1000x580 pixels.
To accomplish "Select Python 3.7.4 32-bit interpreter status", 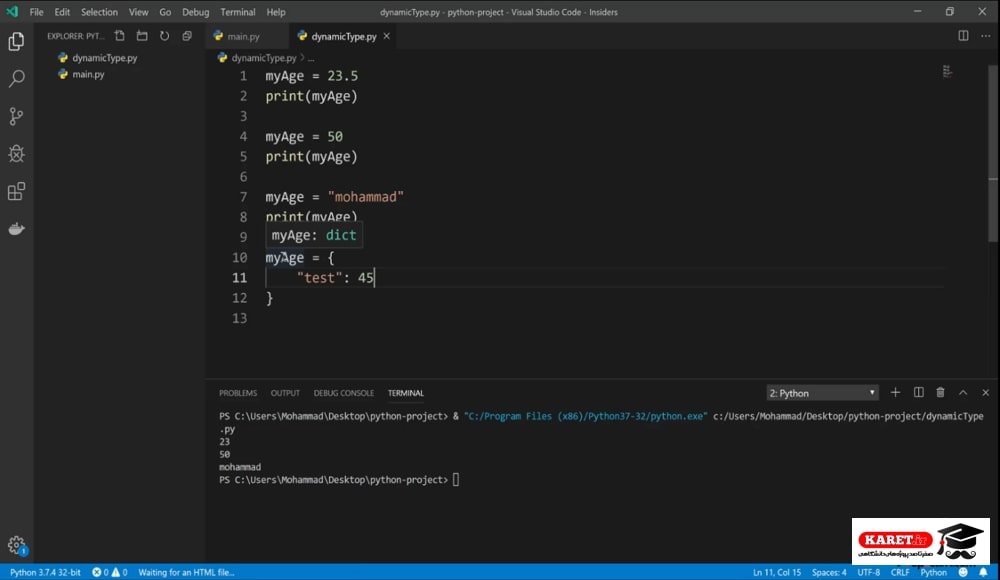I will pos(45,572).
